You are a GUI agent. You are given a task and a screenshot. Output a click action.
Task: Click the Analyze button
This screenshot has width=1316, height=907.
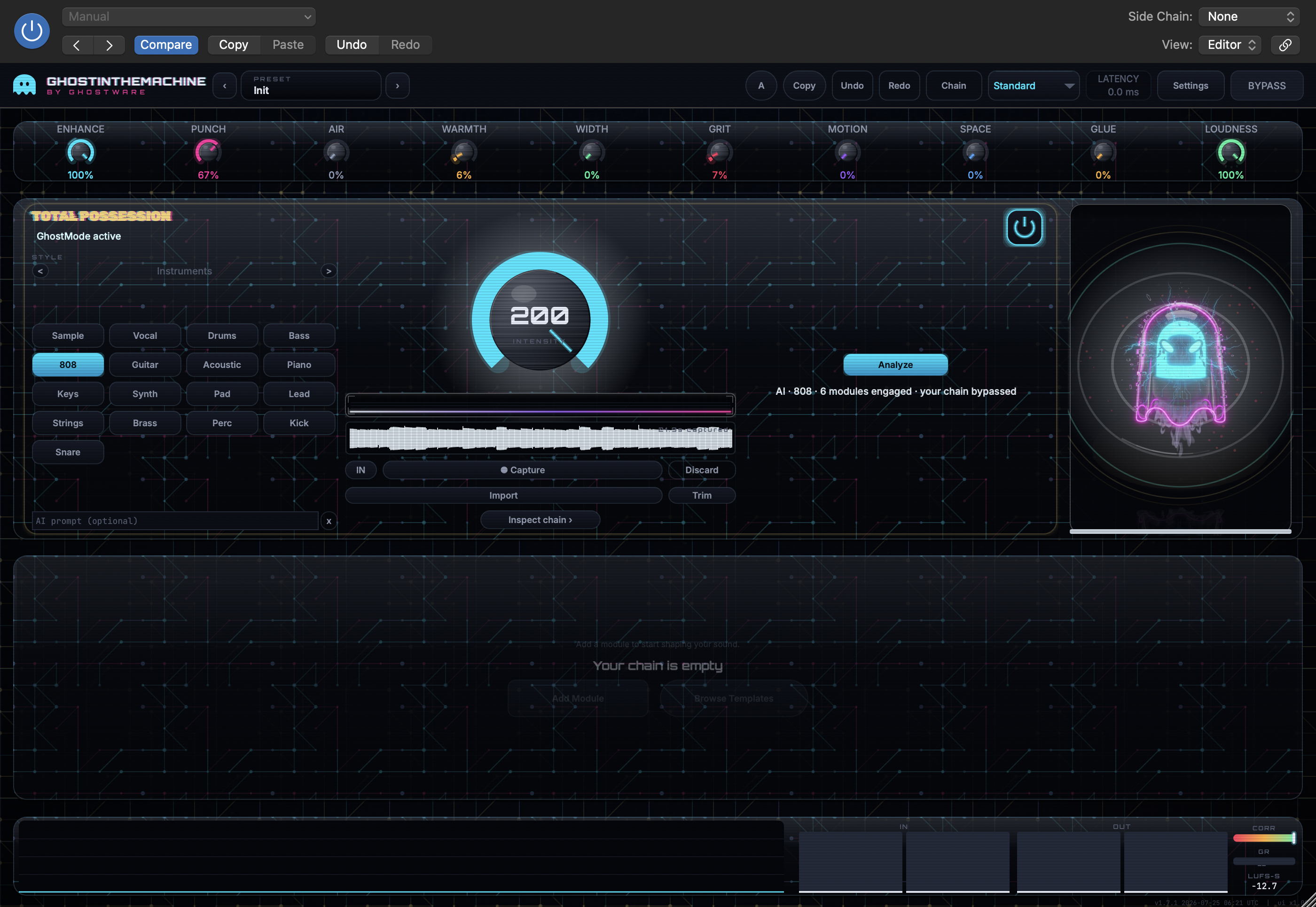[x=895, y=365]
